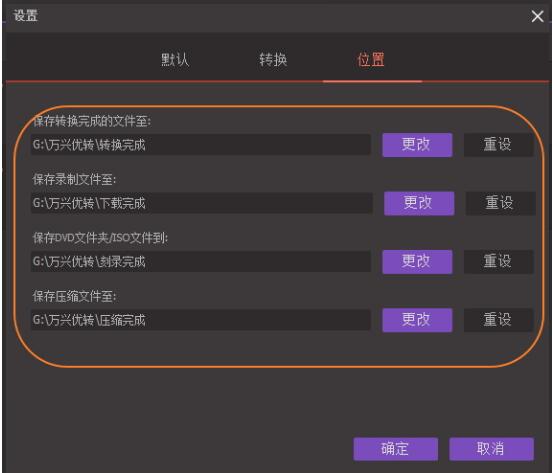Click 重设 for converted files folder
Viewport: 553px width, 473px height.
498,145
